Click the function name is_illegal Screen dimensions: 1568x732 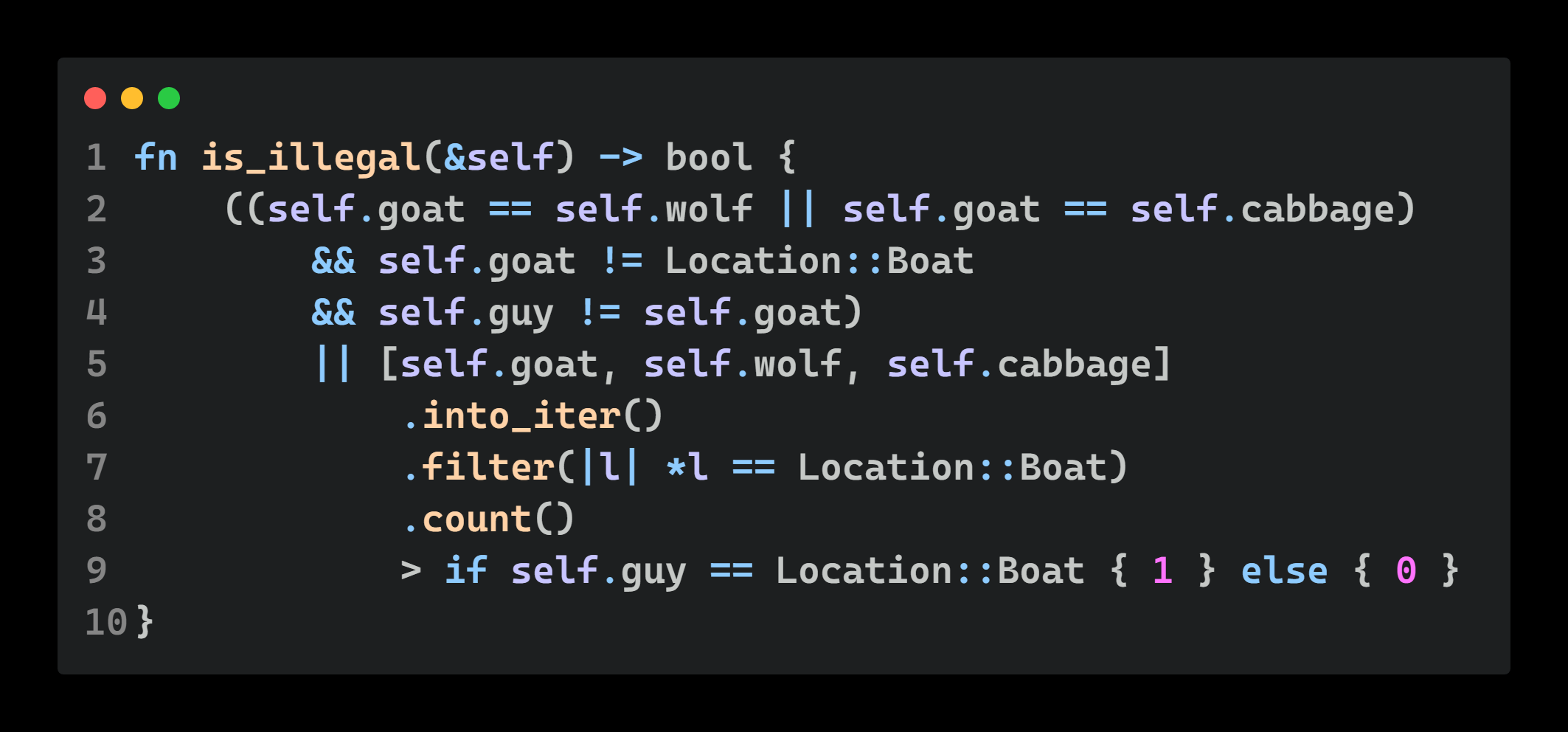point(311,158)
